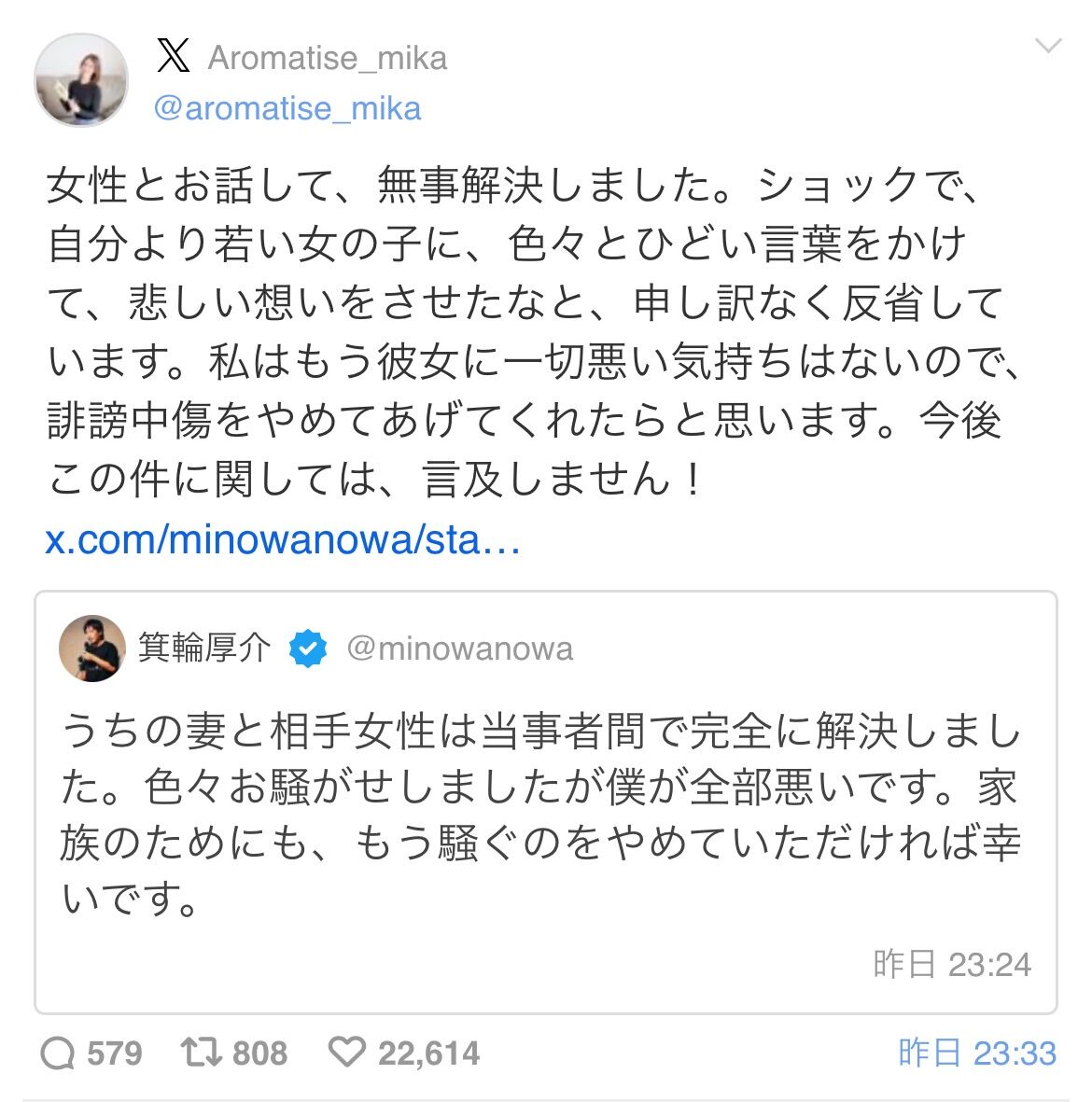1092x1102 pixels.
Task: Like the post with the heart icon
Action: click(347, 1053)
